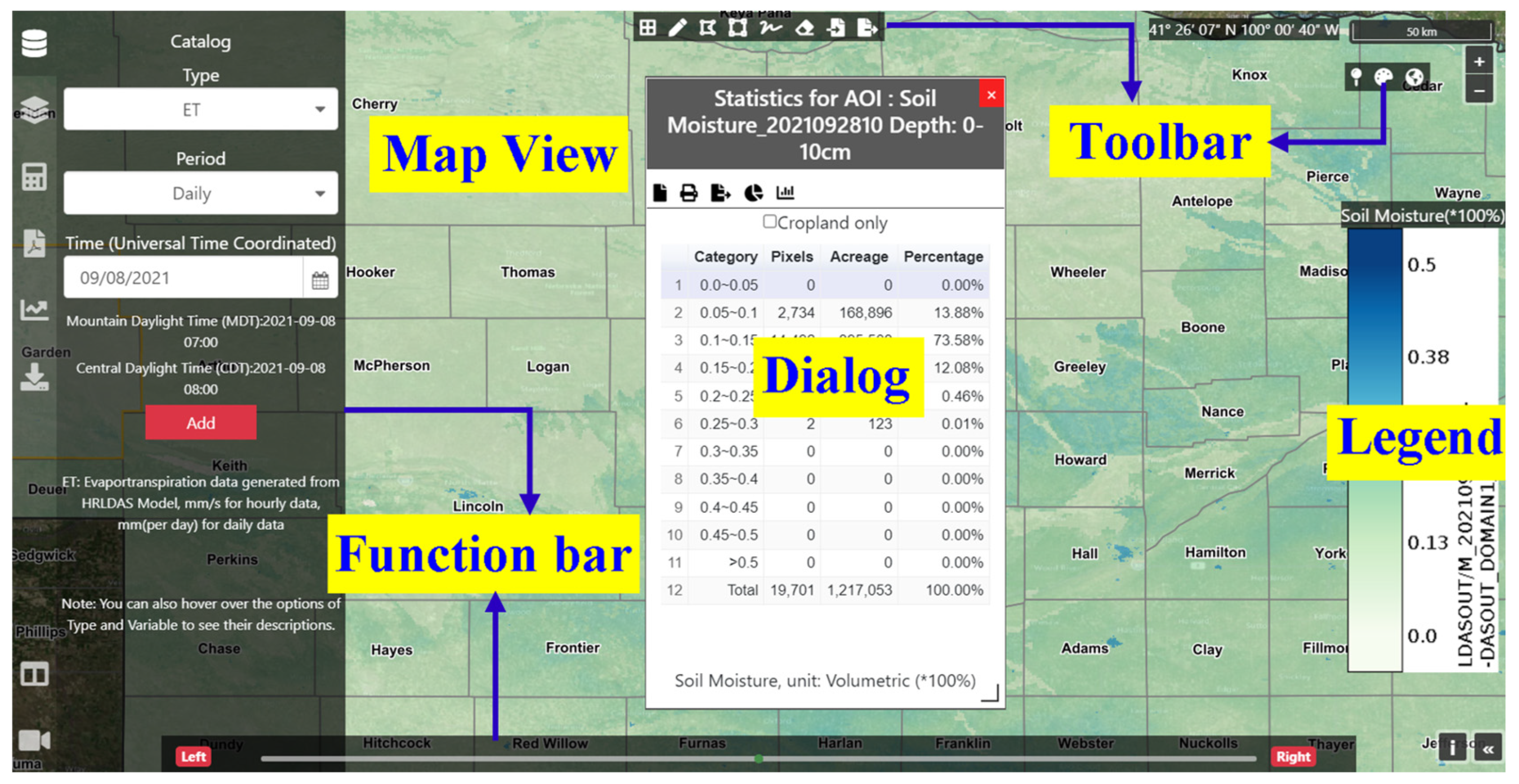1519x784 pixels.
Task: Expand the Type dropdown showing ET
Action: tap(200, 110)
